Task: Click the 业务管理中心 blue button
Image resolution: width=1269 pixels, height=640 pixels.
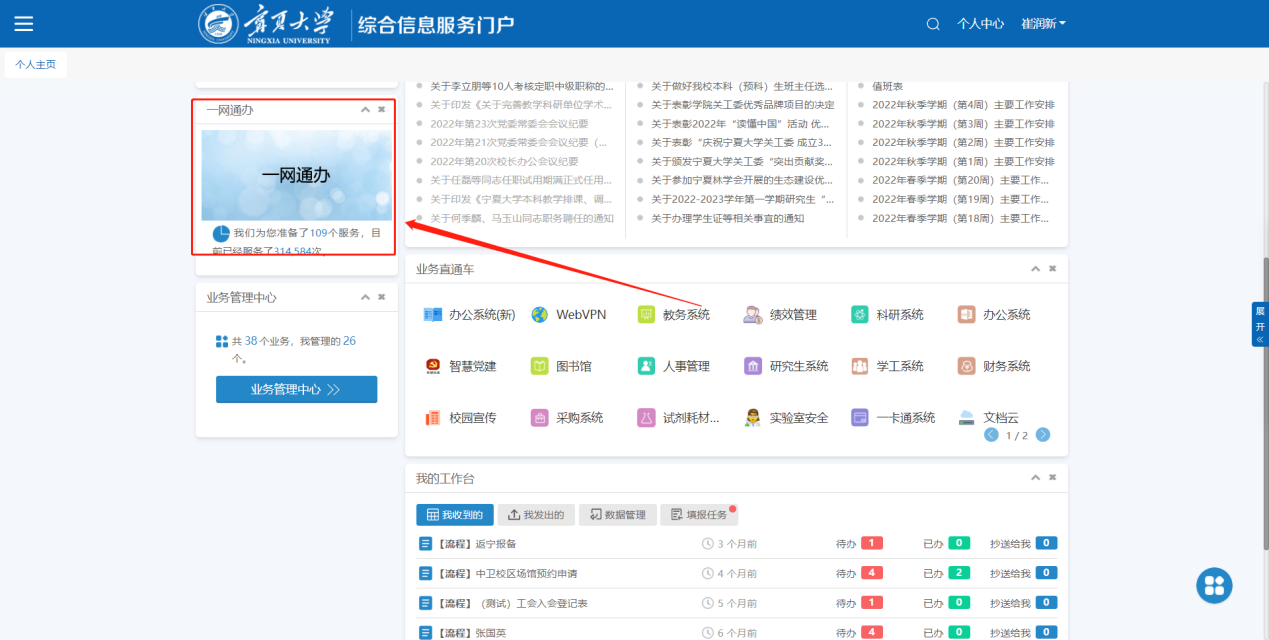Action: point(296,390)
